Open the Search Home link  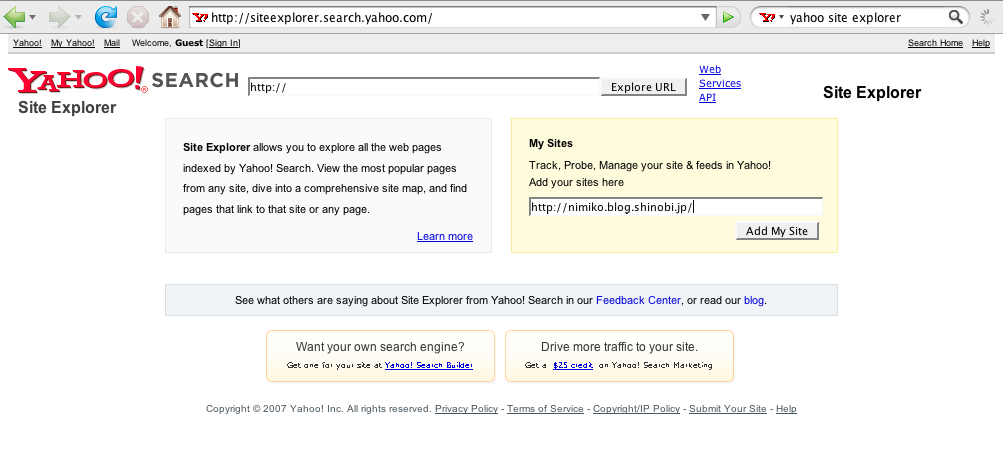(935, 43)
